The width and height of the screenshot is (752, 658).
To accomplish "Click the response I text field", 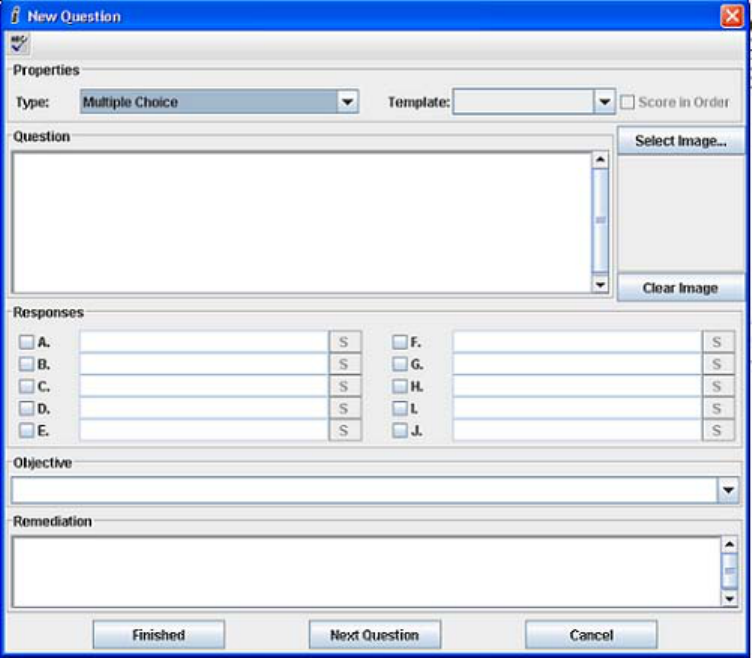I will 577,408.
